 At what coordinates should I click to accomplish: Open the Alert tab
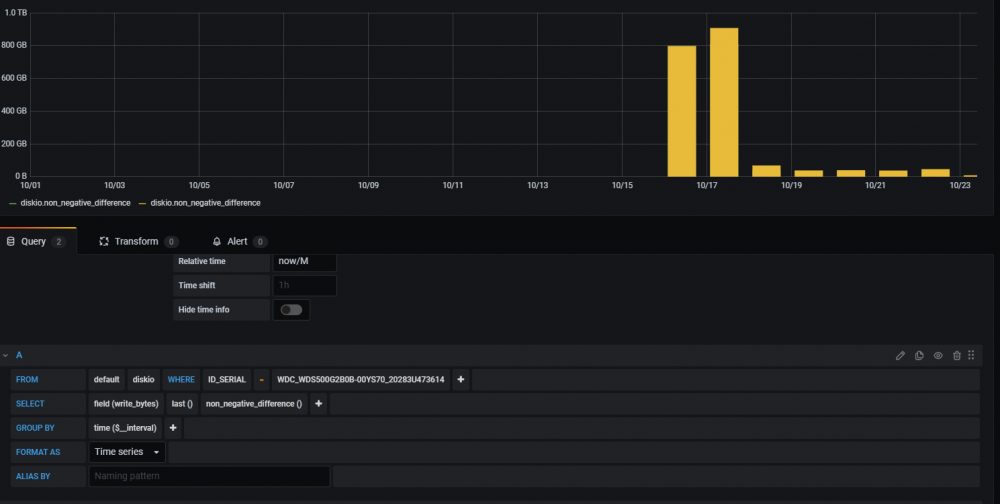[239, 241]
